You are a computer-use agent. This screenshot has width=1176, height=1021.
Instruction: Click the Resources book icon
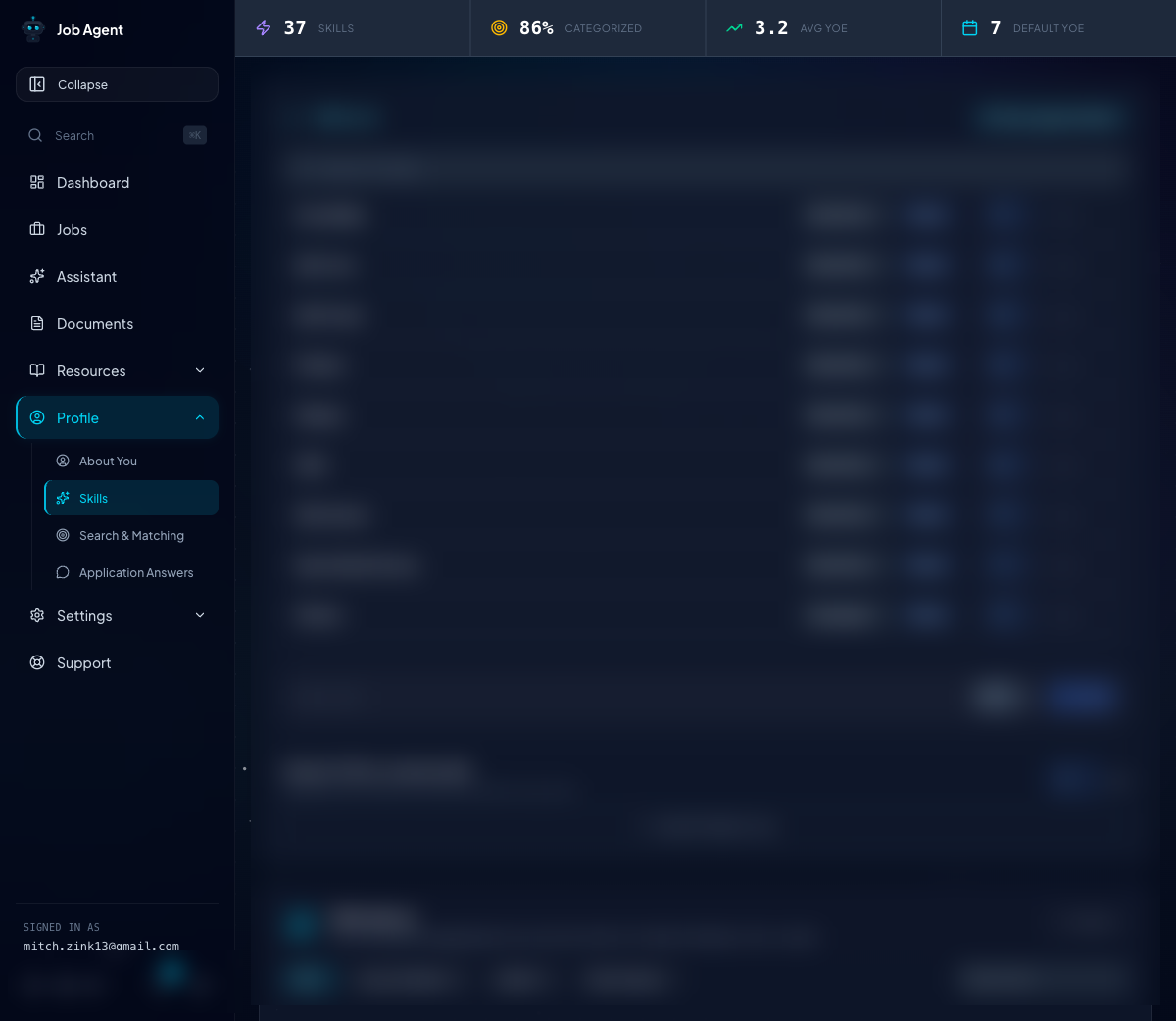[x=37, y=370]
